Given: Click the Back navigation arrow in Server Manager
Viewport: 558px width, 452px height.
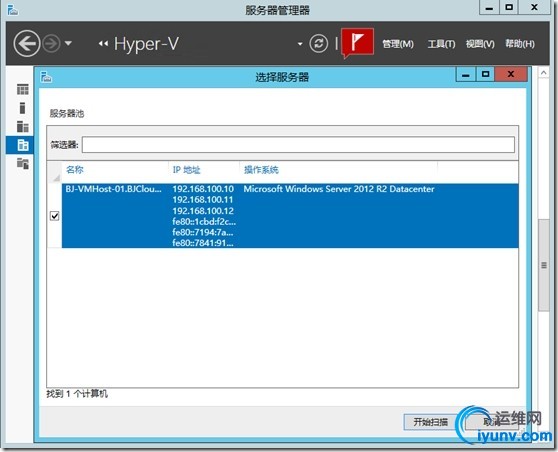Looking at the screenshot, I should (x=27, y=43).
